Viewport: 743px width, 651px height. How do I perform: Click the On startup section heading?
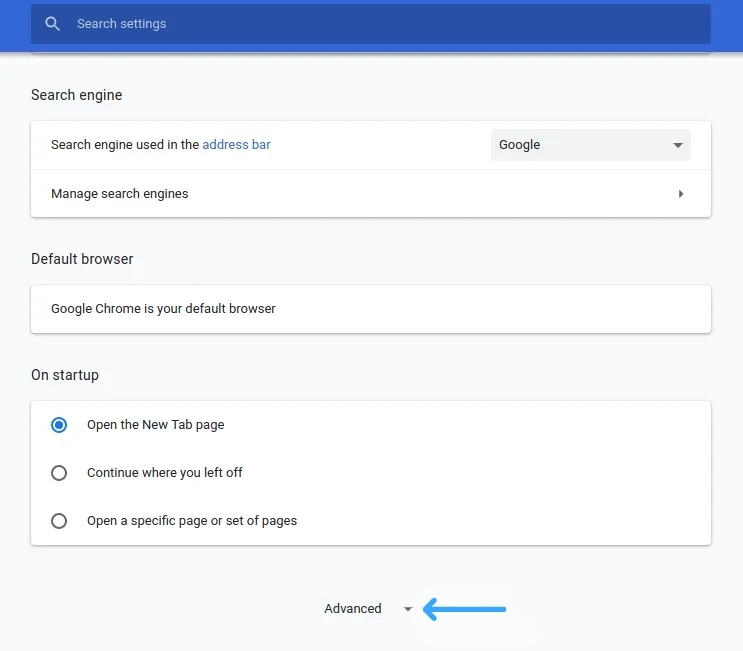(65, 375)
